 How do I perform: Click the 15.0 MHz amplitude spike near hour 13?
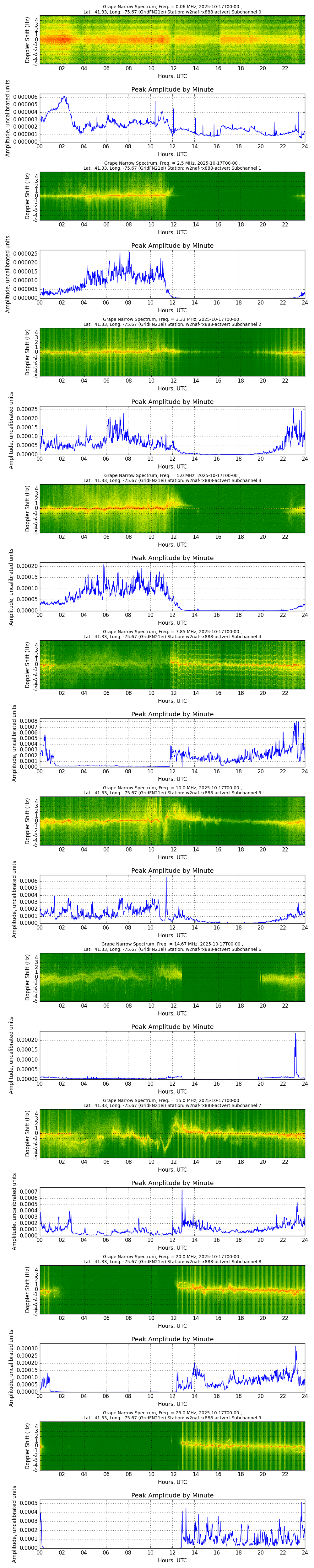click(182, 1191)
